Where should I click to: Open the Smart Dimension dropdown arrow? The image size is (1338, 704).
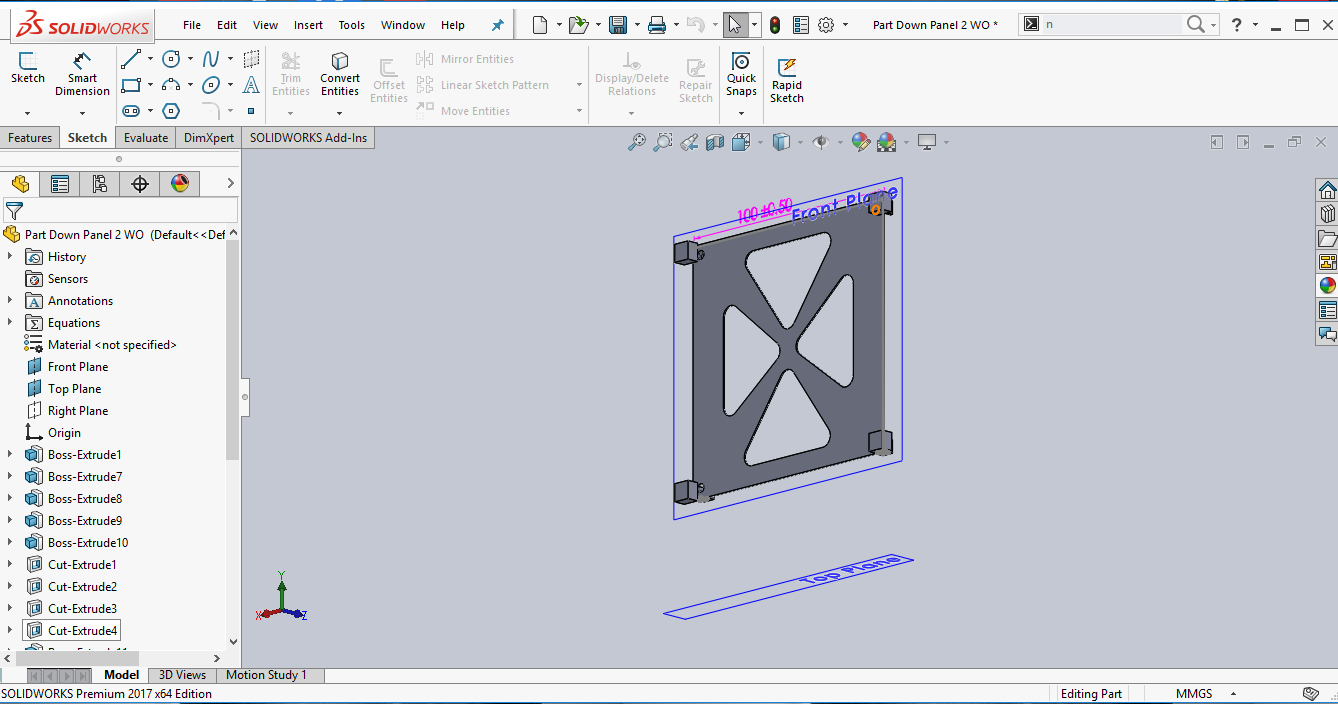pyautogui.click(x=82, y=113)
